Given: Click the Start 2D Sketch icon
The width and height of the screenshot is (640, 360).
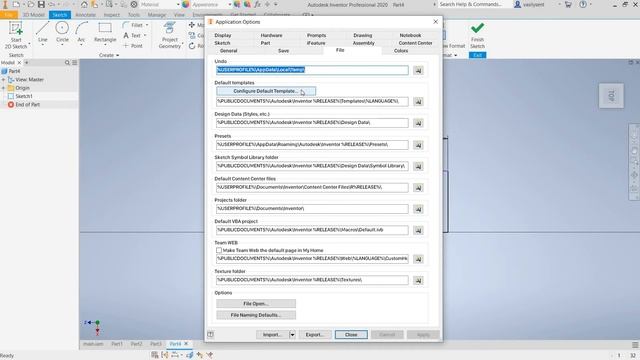Looking at the screenshot, I should pyautogui.click(x=16, y=29).
